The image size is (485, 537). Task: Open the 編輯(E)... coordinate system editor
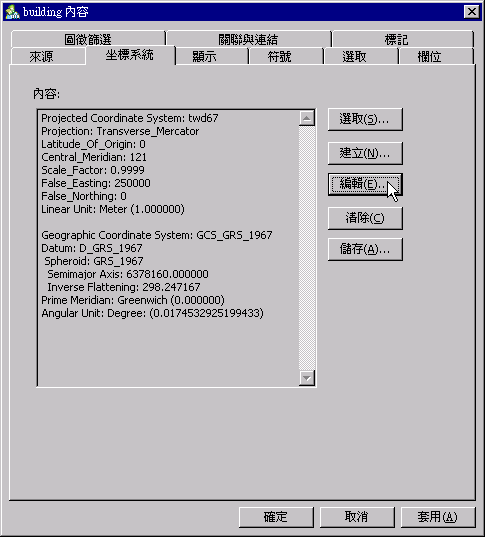click(365, 184)
